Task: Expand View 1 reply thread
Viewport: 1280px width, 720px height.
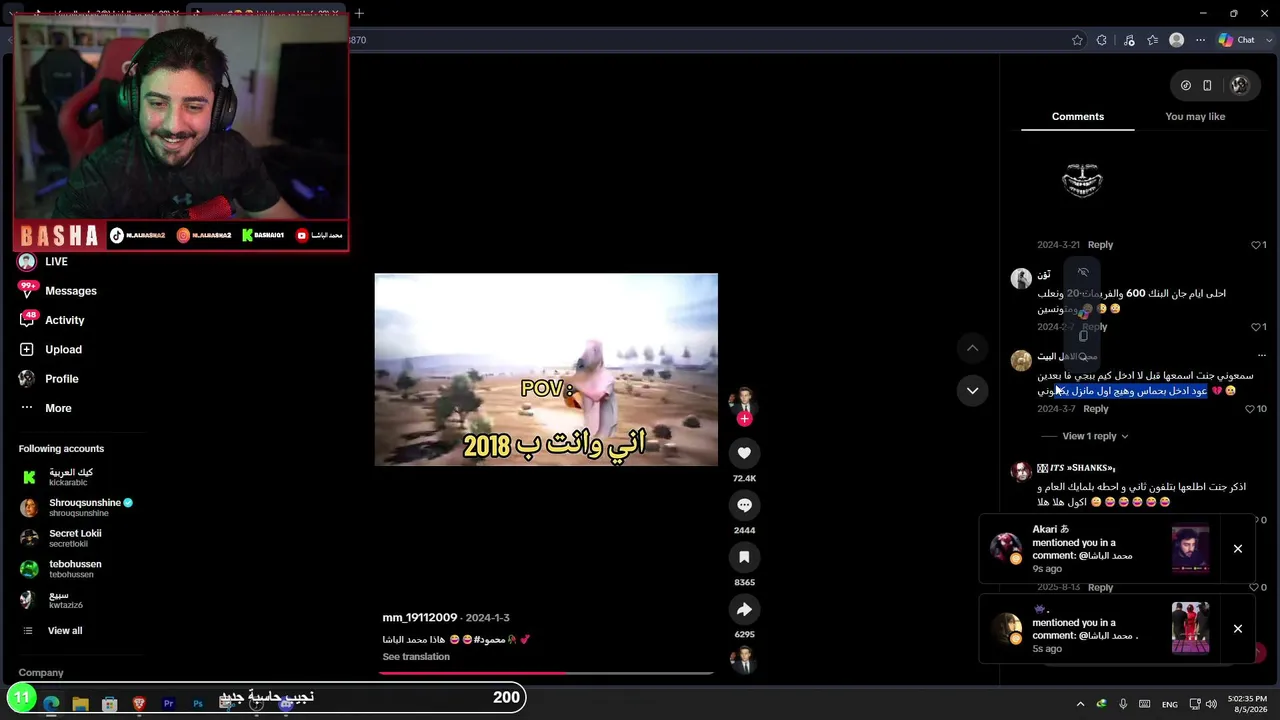Action: 1095,436
